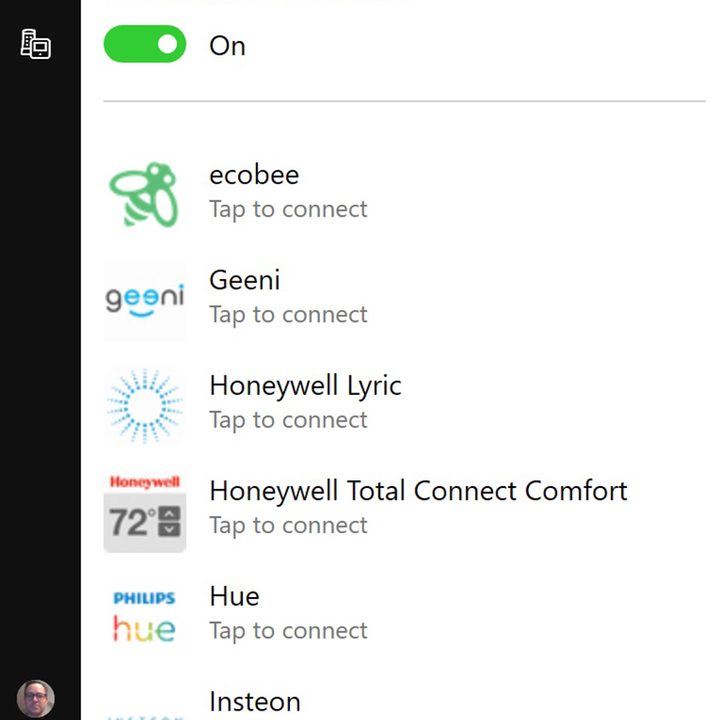Select the Geeni logo
720x720 pixels.
(145, 300)
